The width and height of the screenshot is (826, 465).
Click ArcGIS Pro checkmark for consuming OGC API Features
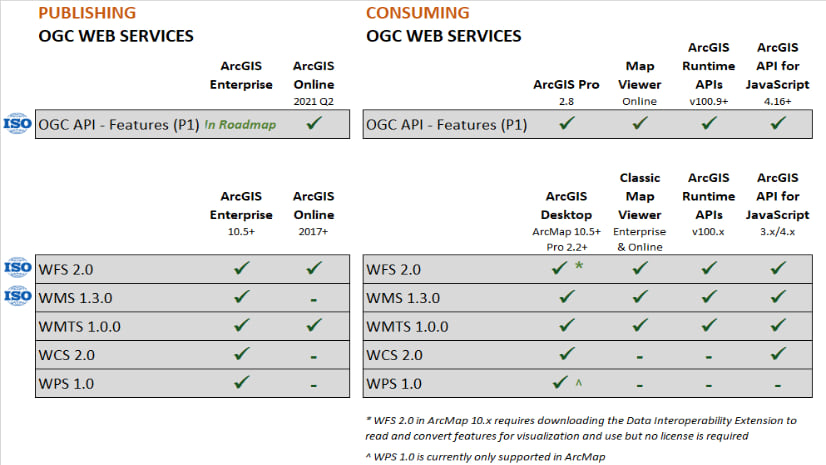(567, 124)
